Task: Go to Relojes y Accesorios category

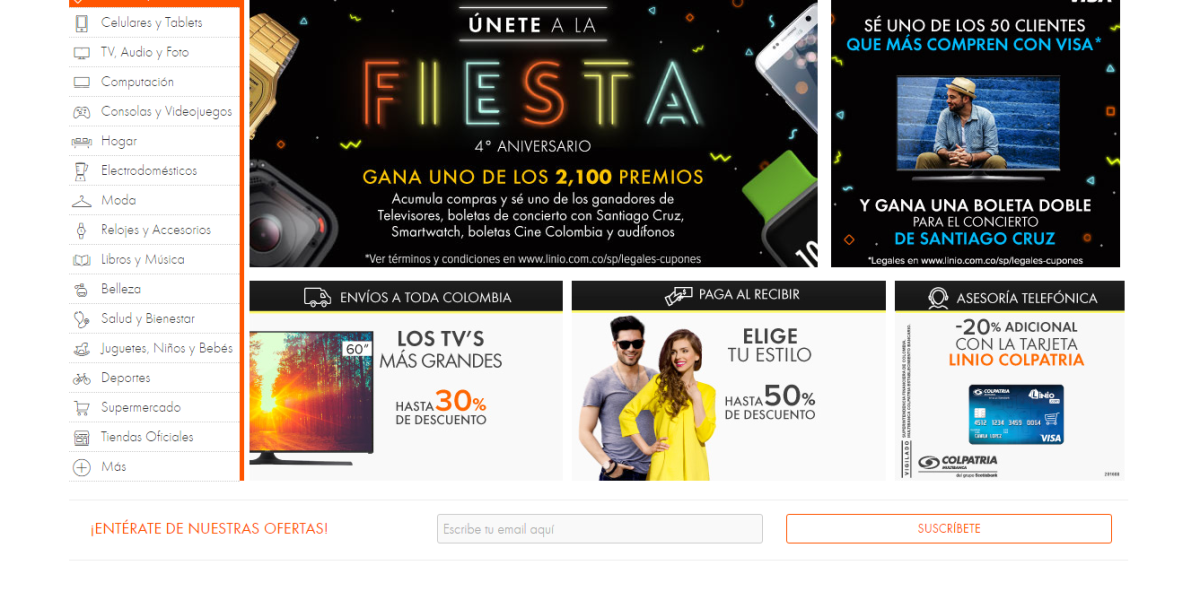Action: 155,230
